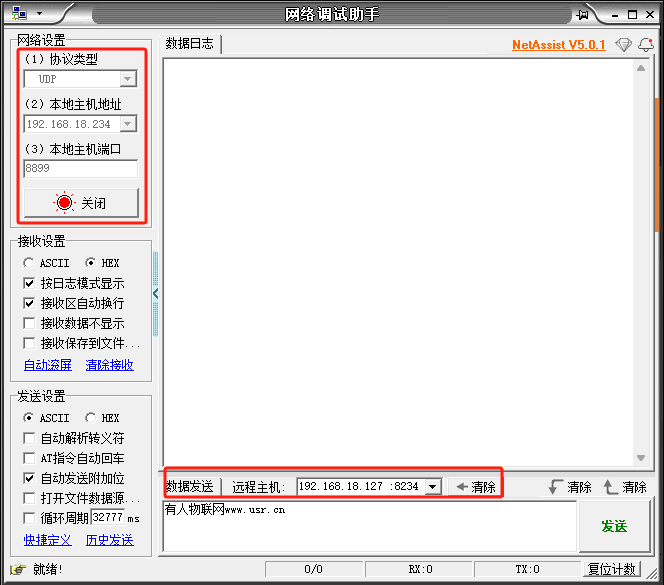Click the pin window icon in title bar
The width and height of the screenshot is (664, 585).
583,14
